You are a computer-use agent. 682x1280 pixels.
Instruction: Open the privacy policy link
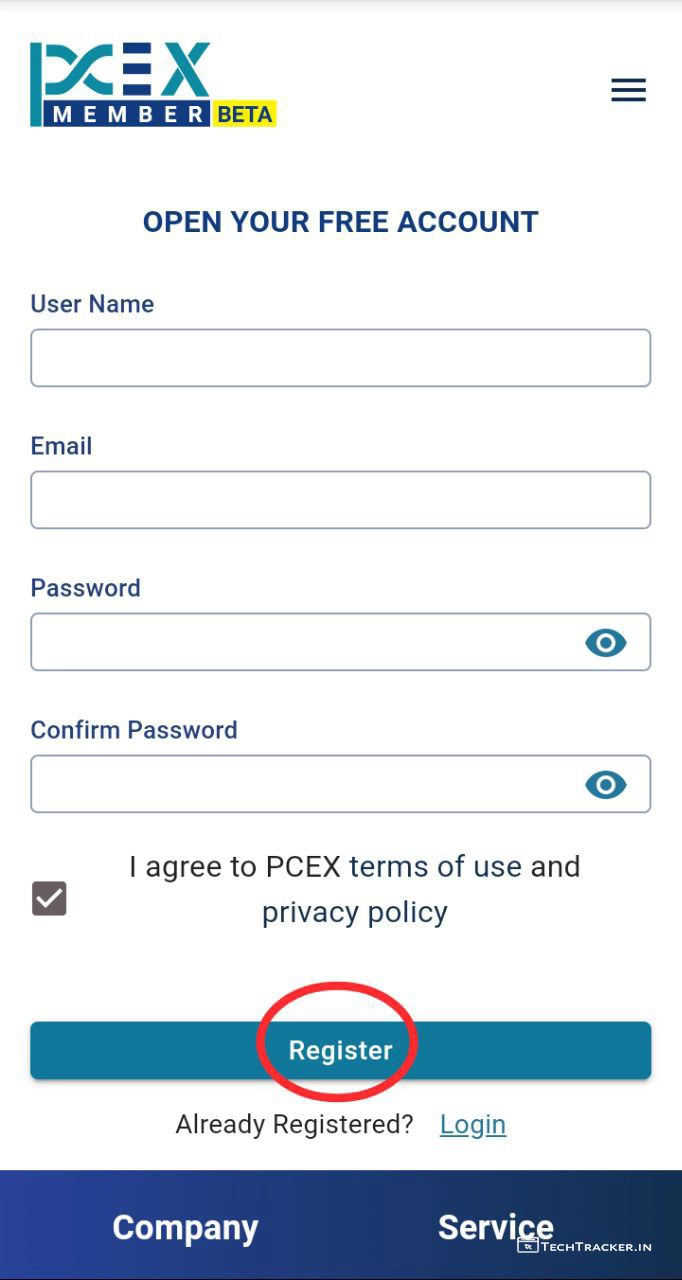[354, 912]
